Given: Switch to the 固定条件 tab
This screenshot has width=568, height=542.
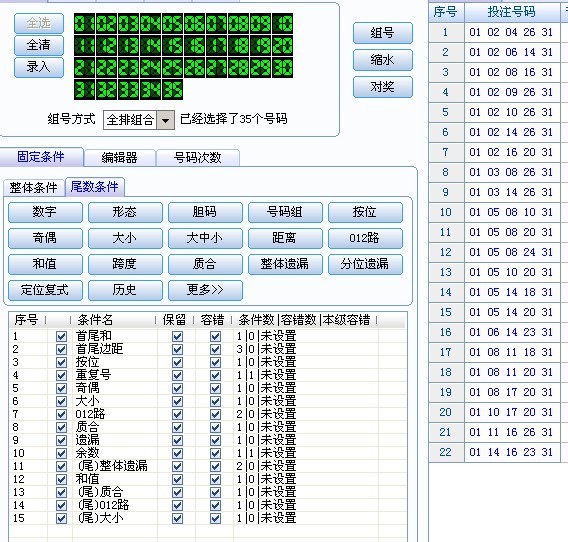Looking at the screenshot, I should coord(41,157).
